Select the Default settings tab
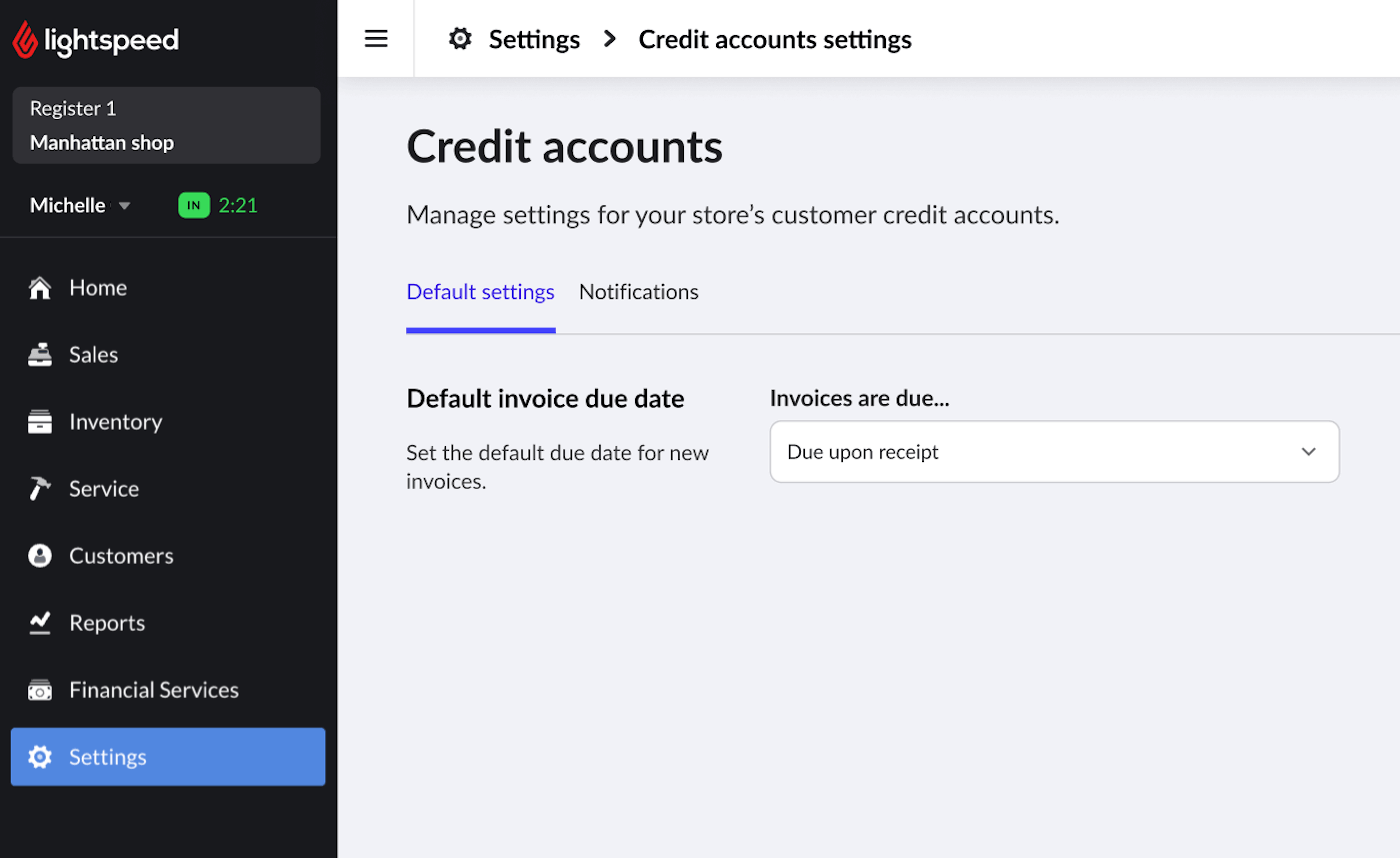Image resolution: width=1400 pixels, height=858 pixels. 480,291
